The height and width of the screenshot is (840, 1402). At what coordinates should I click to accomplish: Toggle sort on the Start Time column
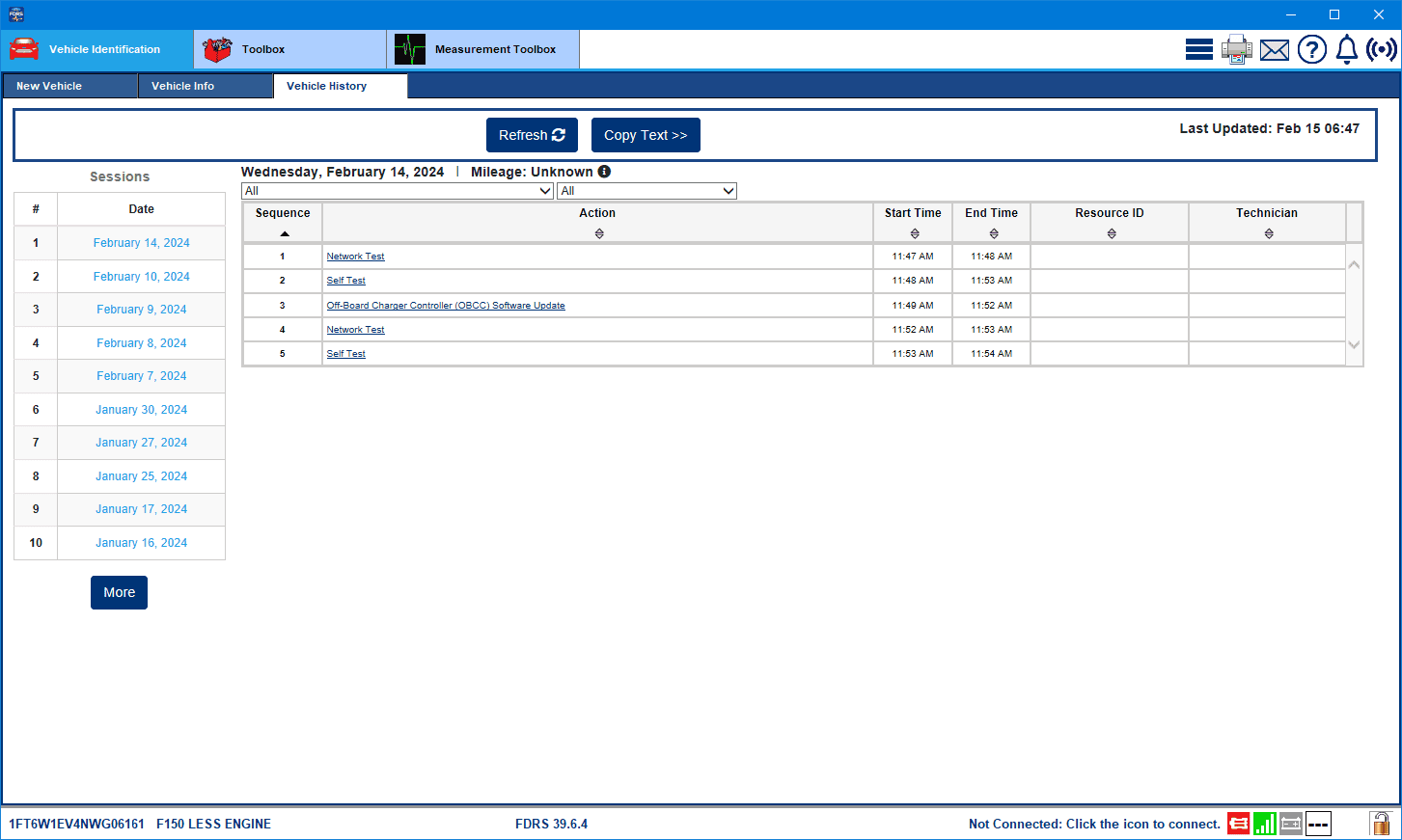click(x=914, y=233)
